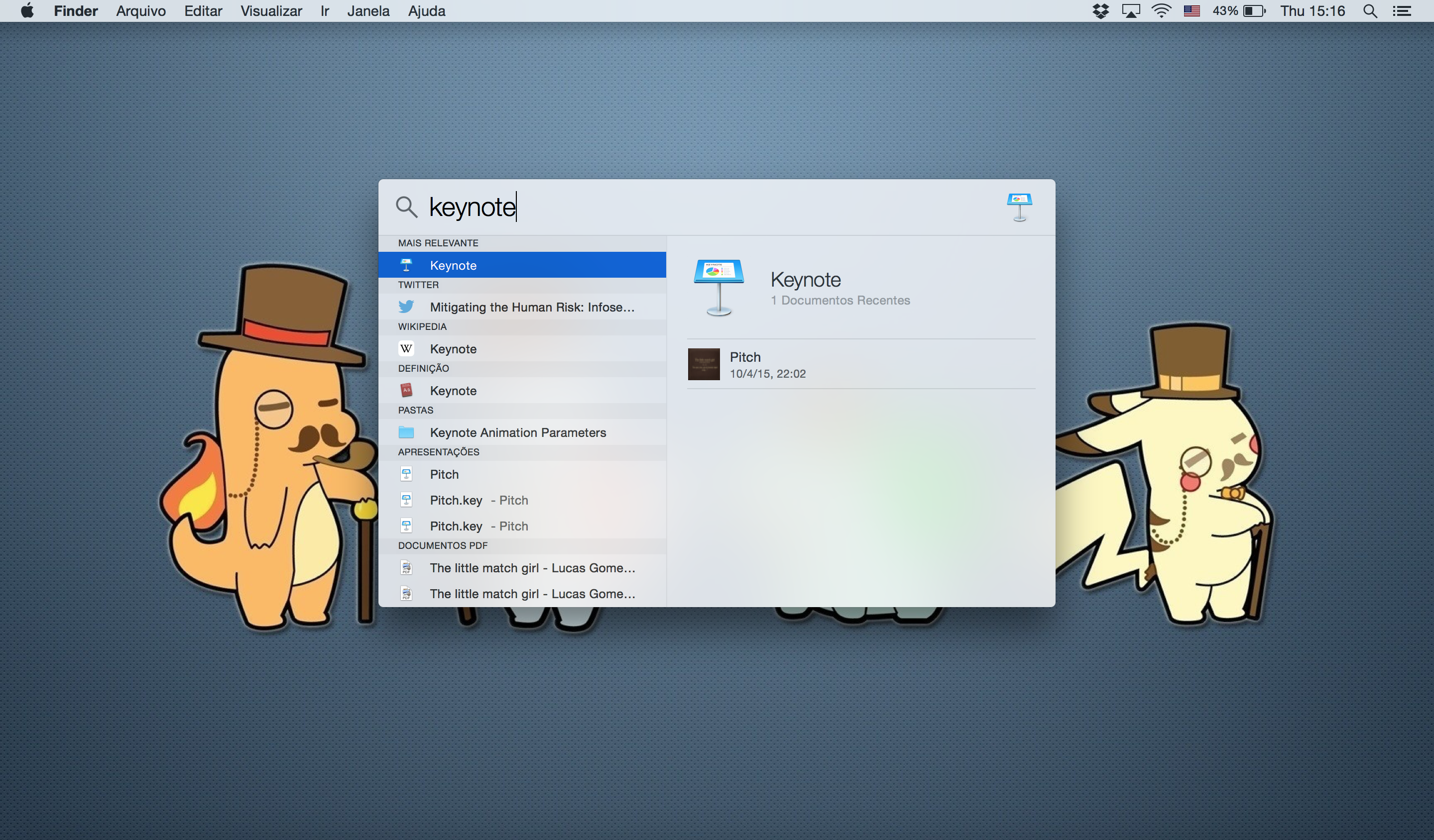This screenshot has height=840, width=1434.
Task: Click the APRESENTAÇÕES section header
Action: click(x=438, y=452)
